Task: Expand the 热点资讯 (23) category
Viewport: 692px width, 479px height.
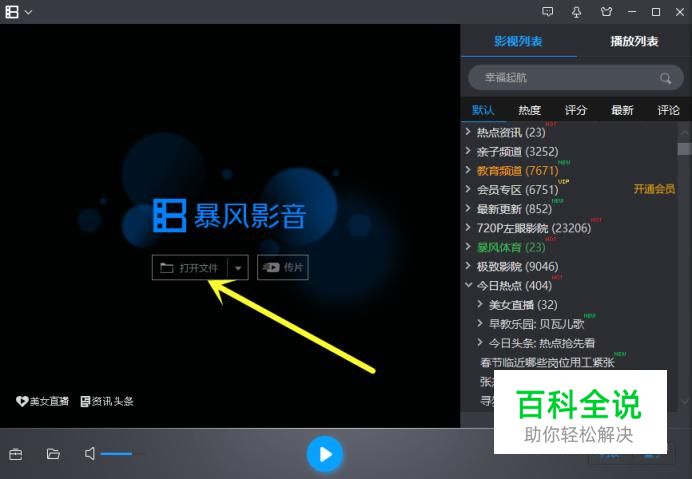Action: click(x=468, y=132)
